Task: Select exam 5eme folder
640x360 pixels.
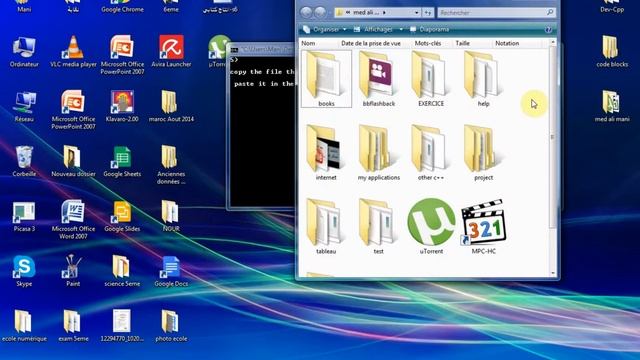Action: tap(73, 326)
